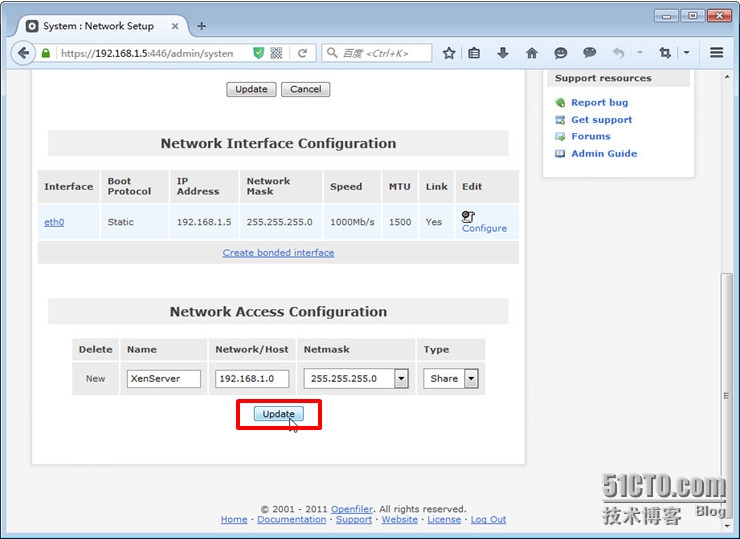Reload the page with the refresh icon
Viewport: 740px width, 539px height.
(x=303, y=53)
